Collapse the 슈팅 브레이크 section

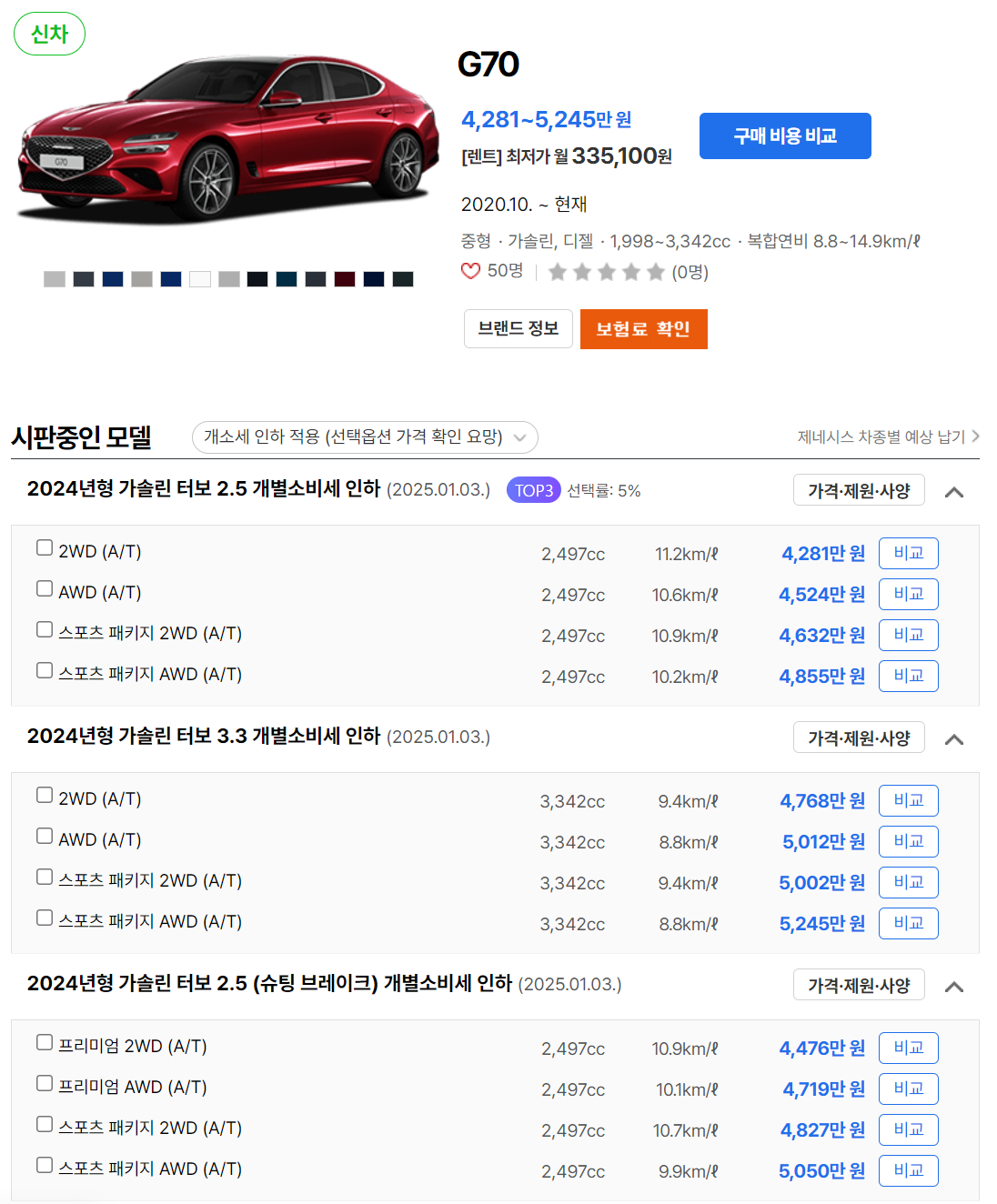point(954,987)
